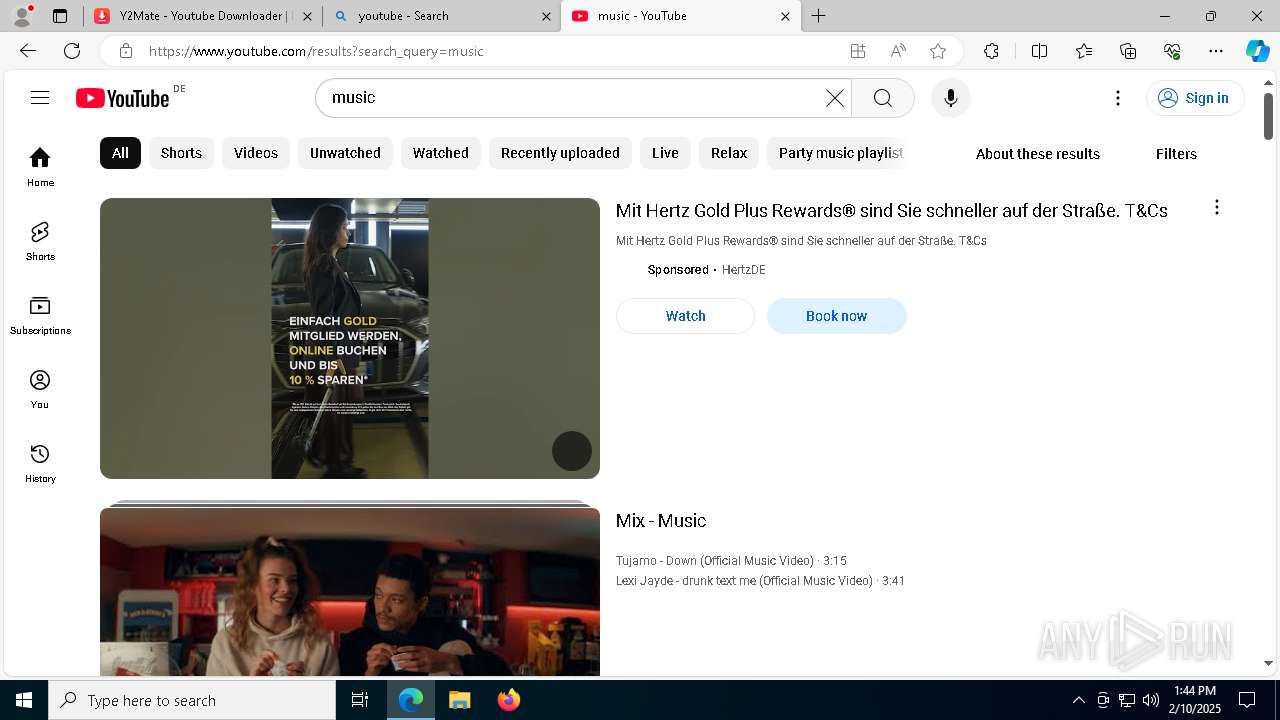Launch Firefox from the taskbar
Viewport: 1280px width, 720px height.
click(509, 700)
